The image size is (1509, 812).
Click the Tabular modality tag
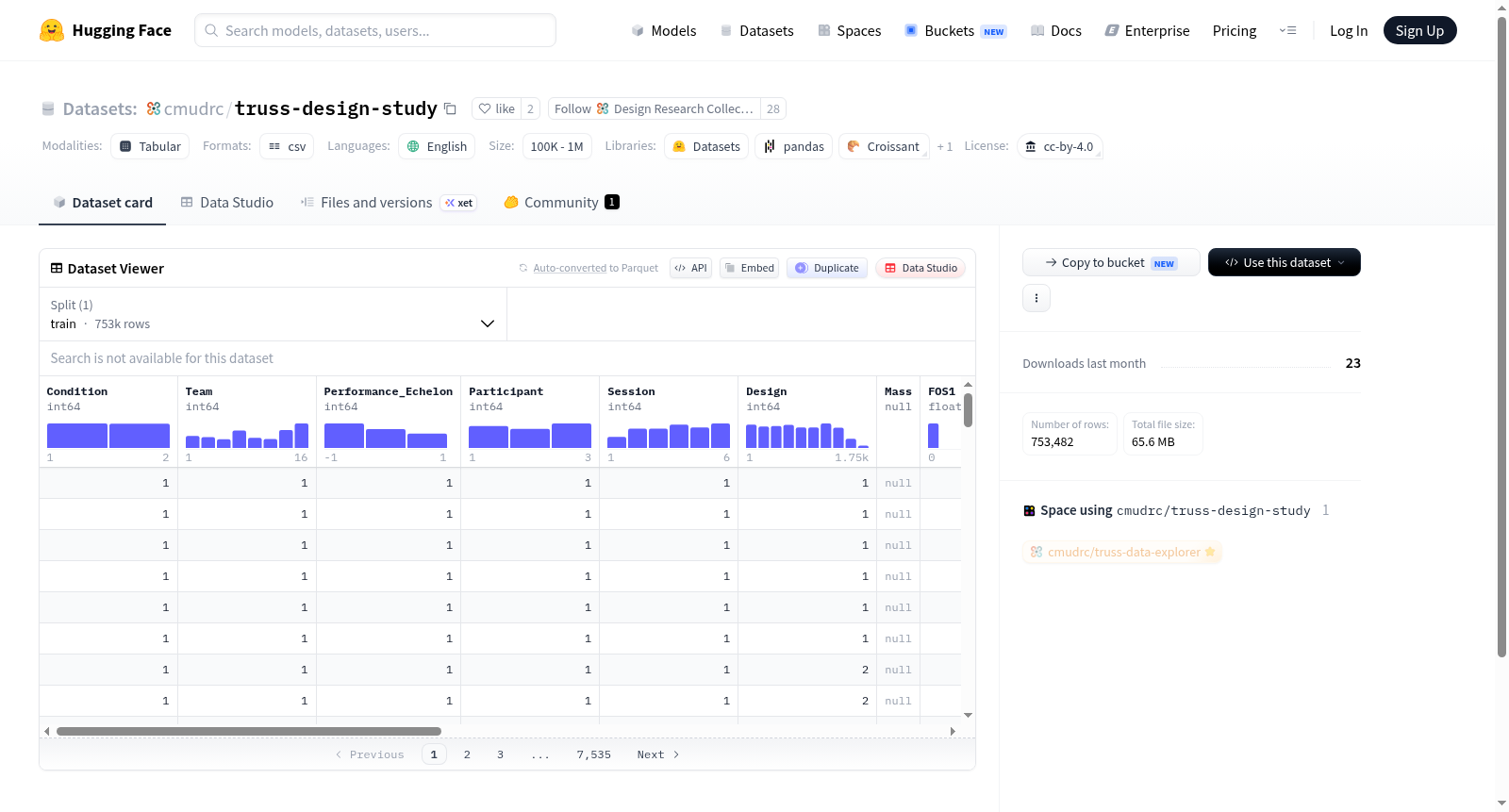[x=150, y=146]
